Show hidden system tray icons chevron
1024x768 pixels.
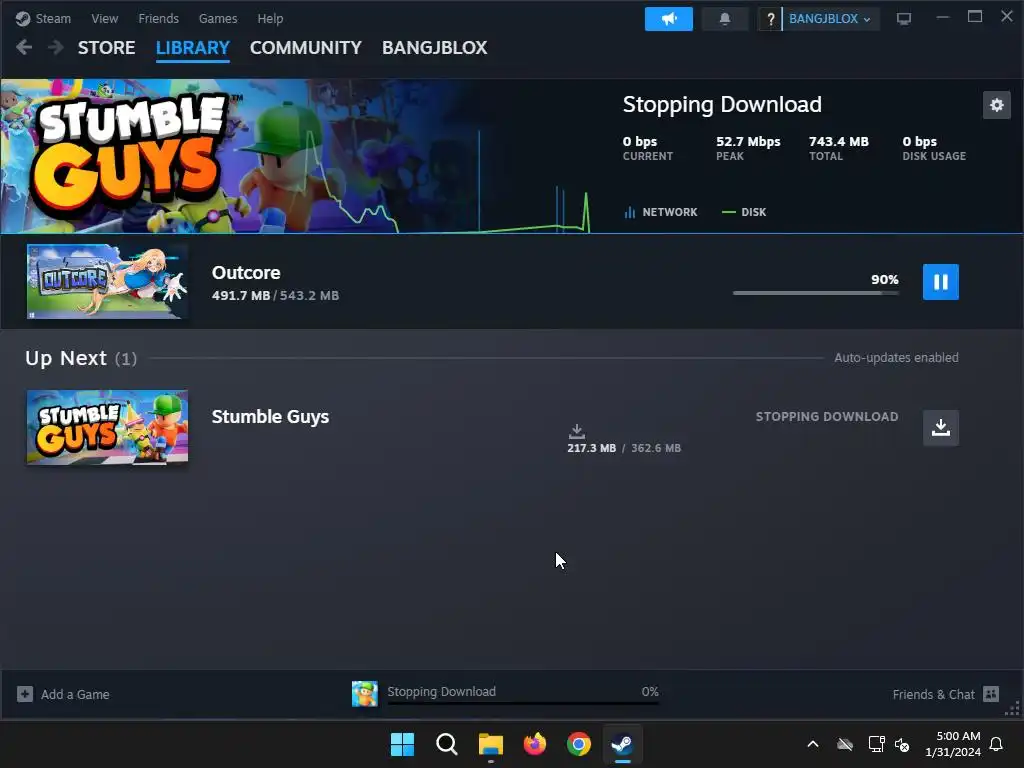pyautogui.click(x=813, y=744)
